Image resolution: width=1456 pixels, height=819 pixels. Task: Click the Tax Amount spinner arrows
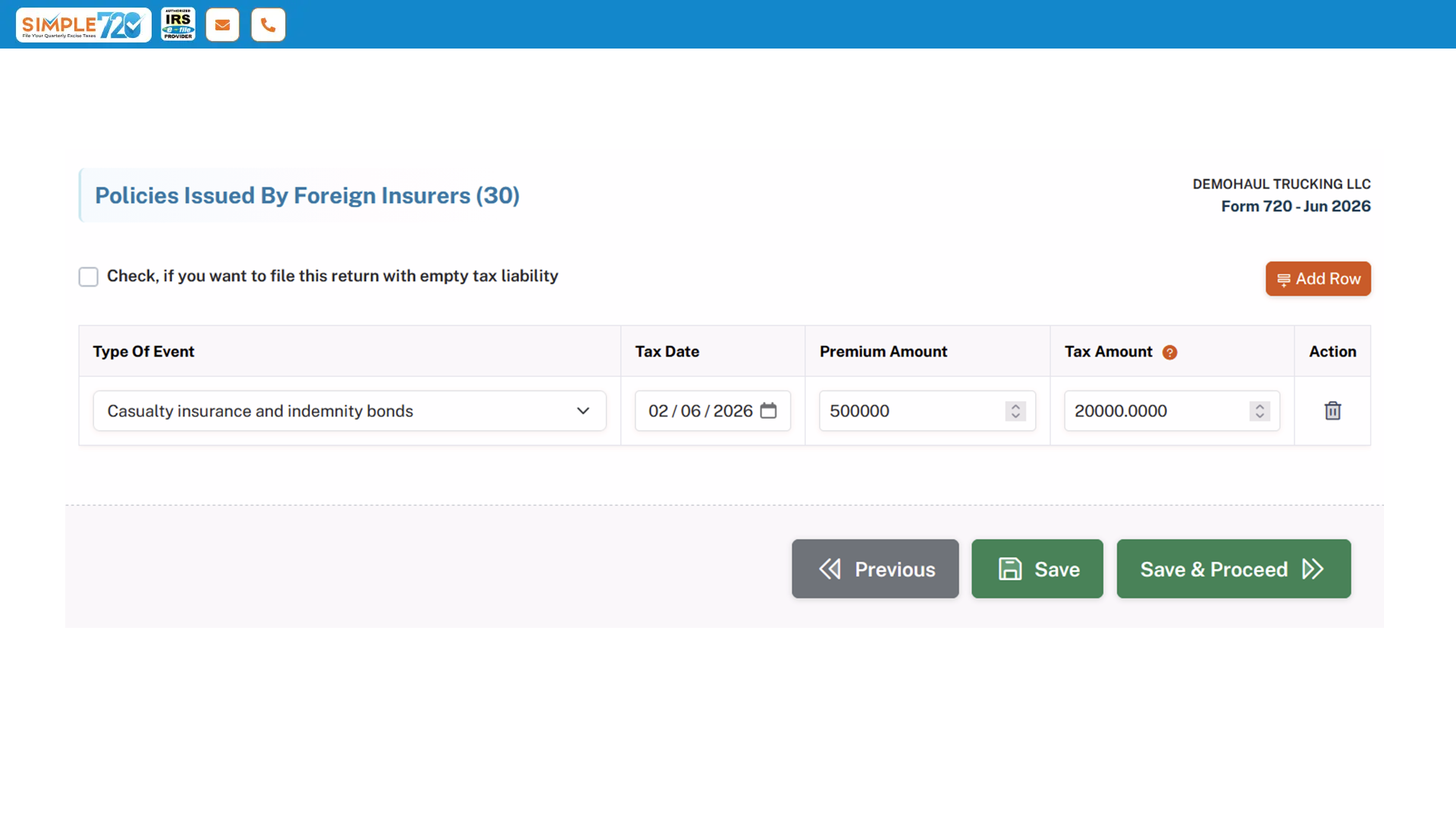(x=1260, y=411)
